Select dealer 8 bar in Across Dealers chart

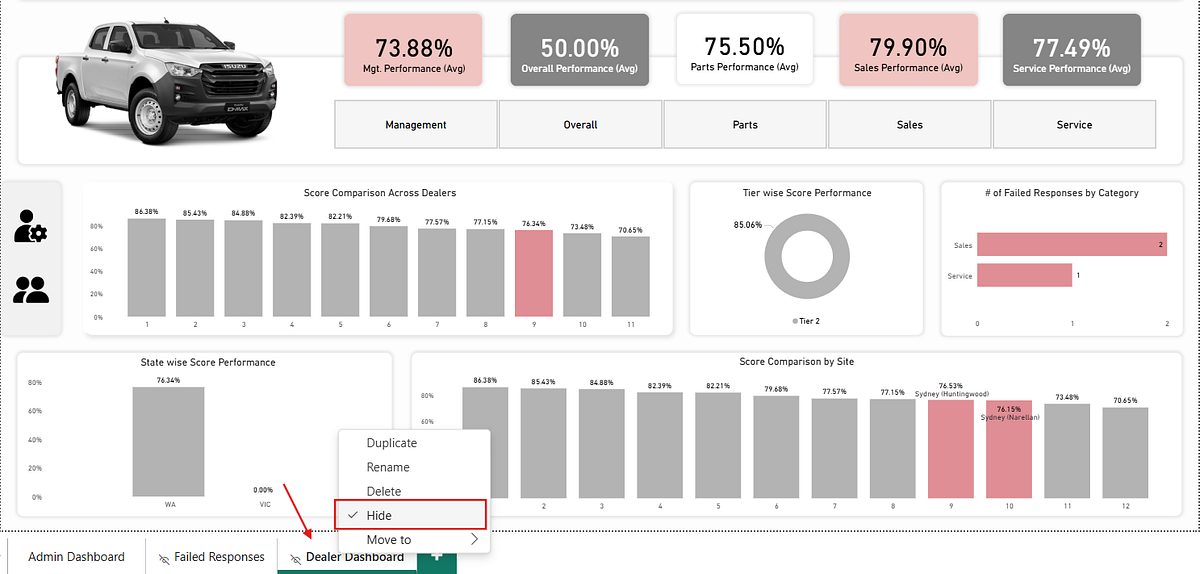click(x=485, y=273)
